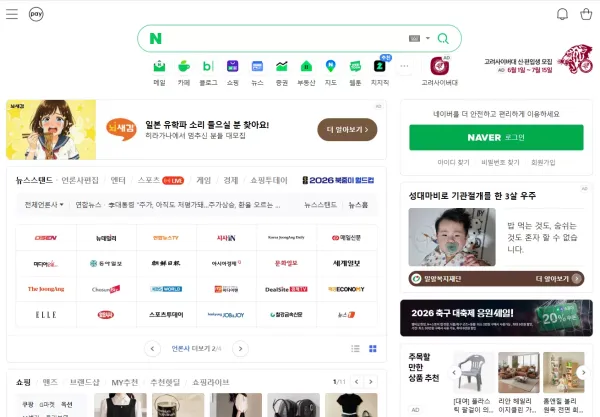Image resolution: width=600 pixels, height=417 pixels.
Task: Show next recommended products arrow
Action: point(584,372)
